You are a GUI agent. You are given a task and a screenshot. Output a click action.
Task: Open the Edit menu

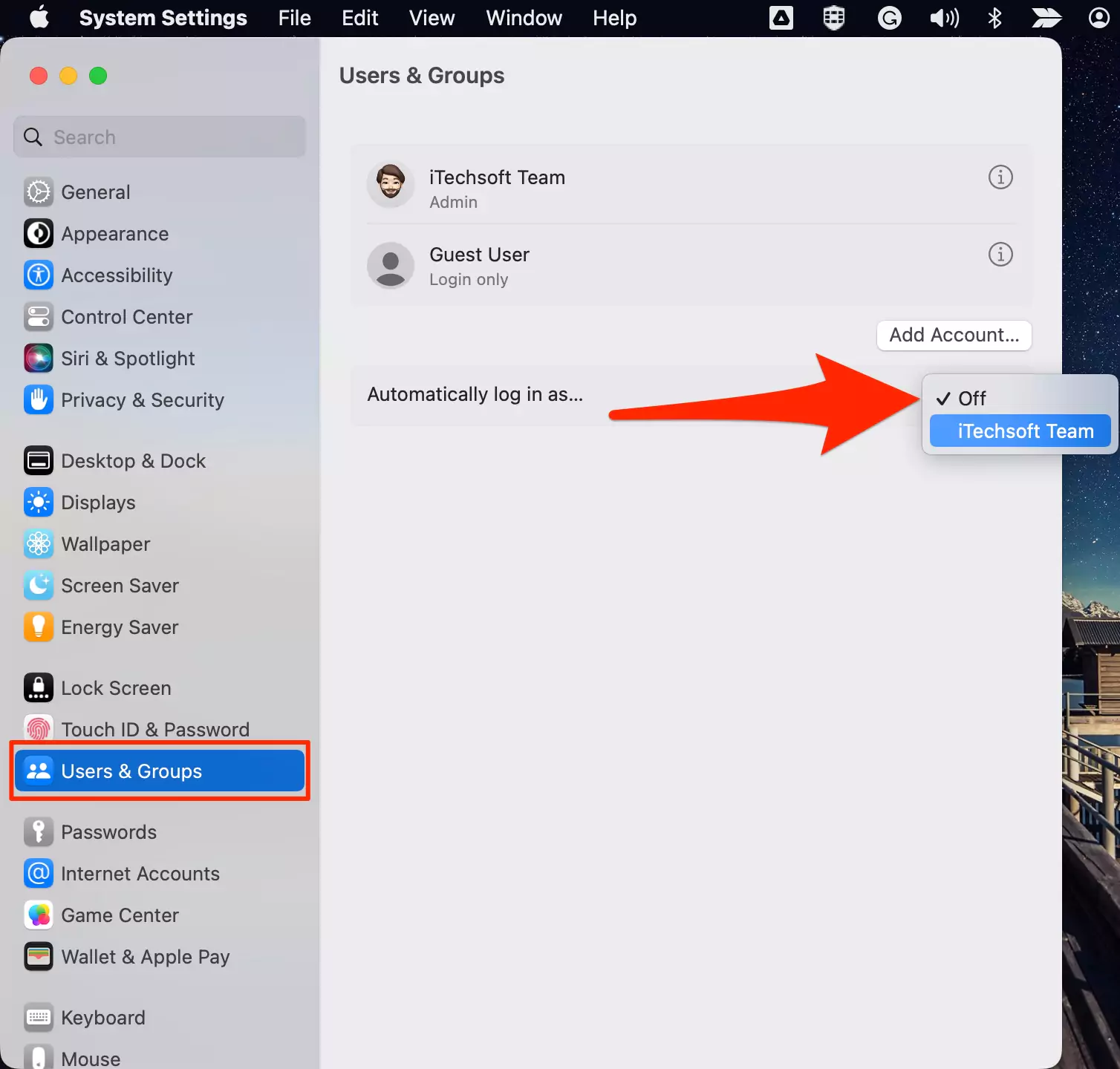360,18
